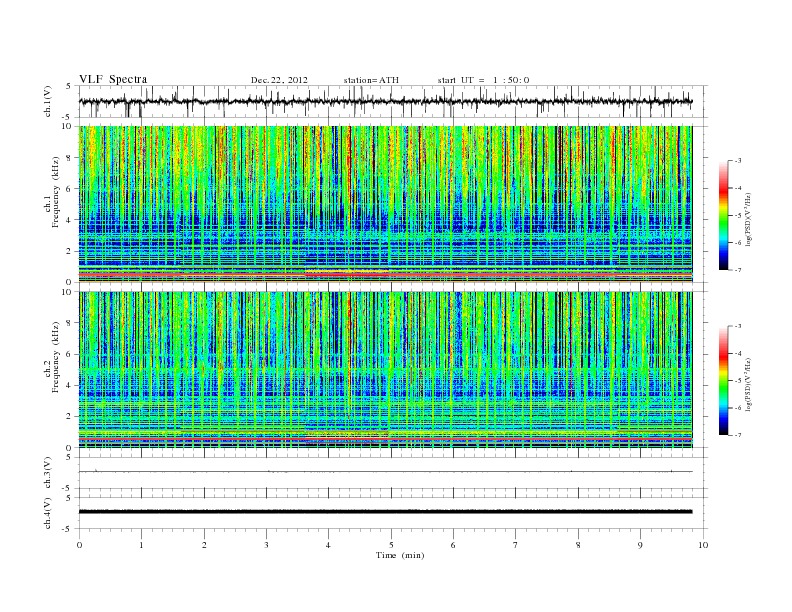Click time axis tick label "6" at bottom
Viewport: 792px width, 612px height.
pyautogui.click(x=453, y=545)
